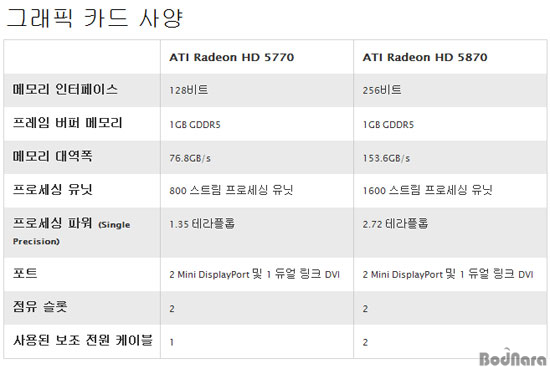Click the 프로세싱 유닛 row label
The height and width of the screenshot is (369, 550).
pyautogui.click(x=53, y=189)
